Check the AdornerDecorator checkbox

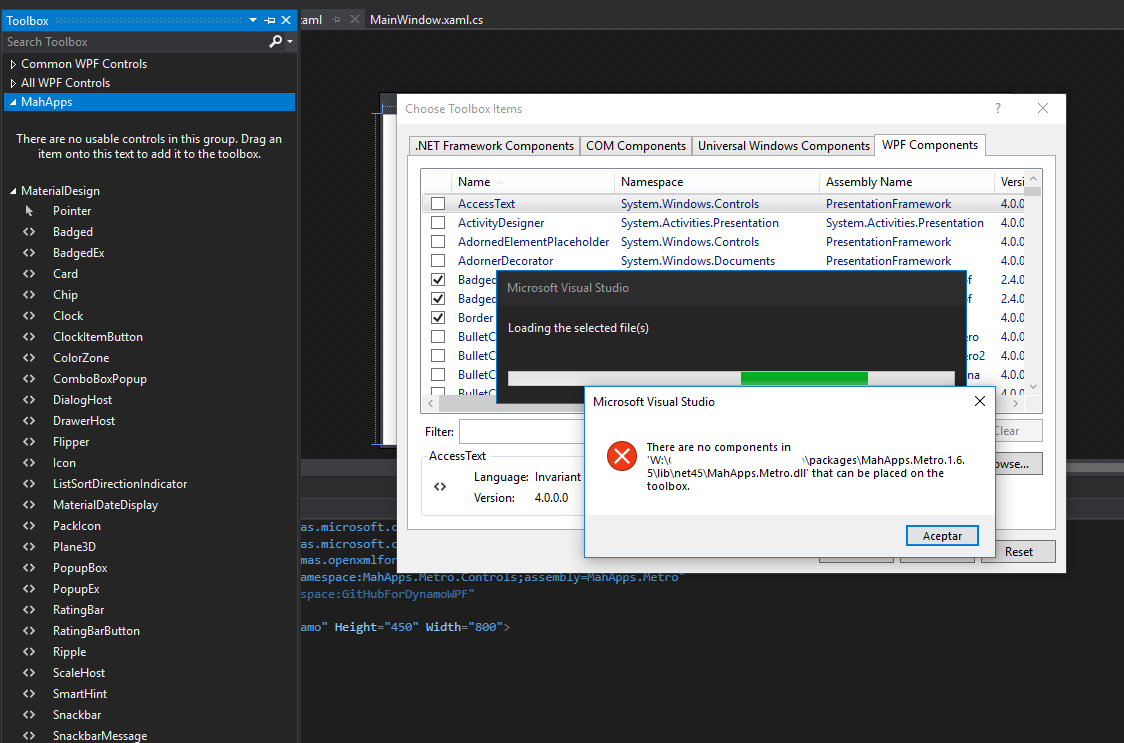click(x=437, y=260)
